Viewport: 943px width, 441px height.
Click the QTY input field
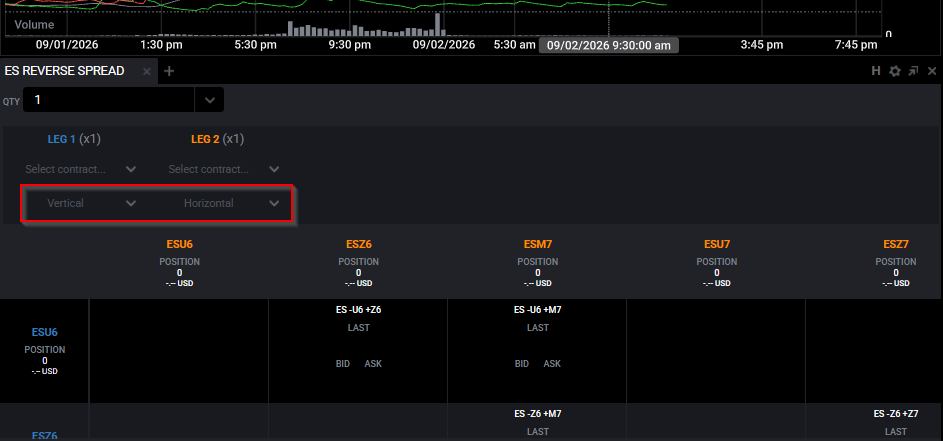(x=109, y=100)
